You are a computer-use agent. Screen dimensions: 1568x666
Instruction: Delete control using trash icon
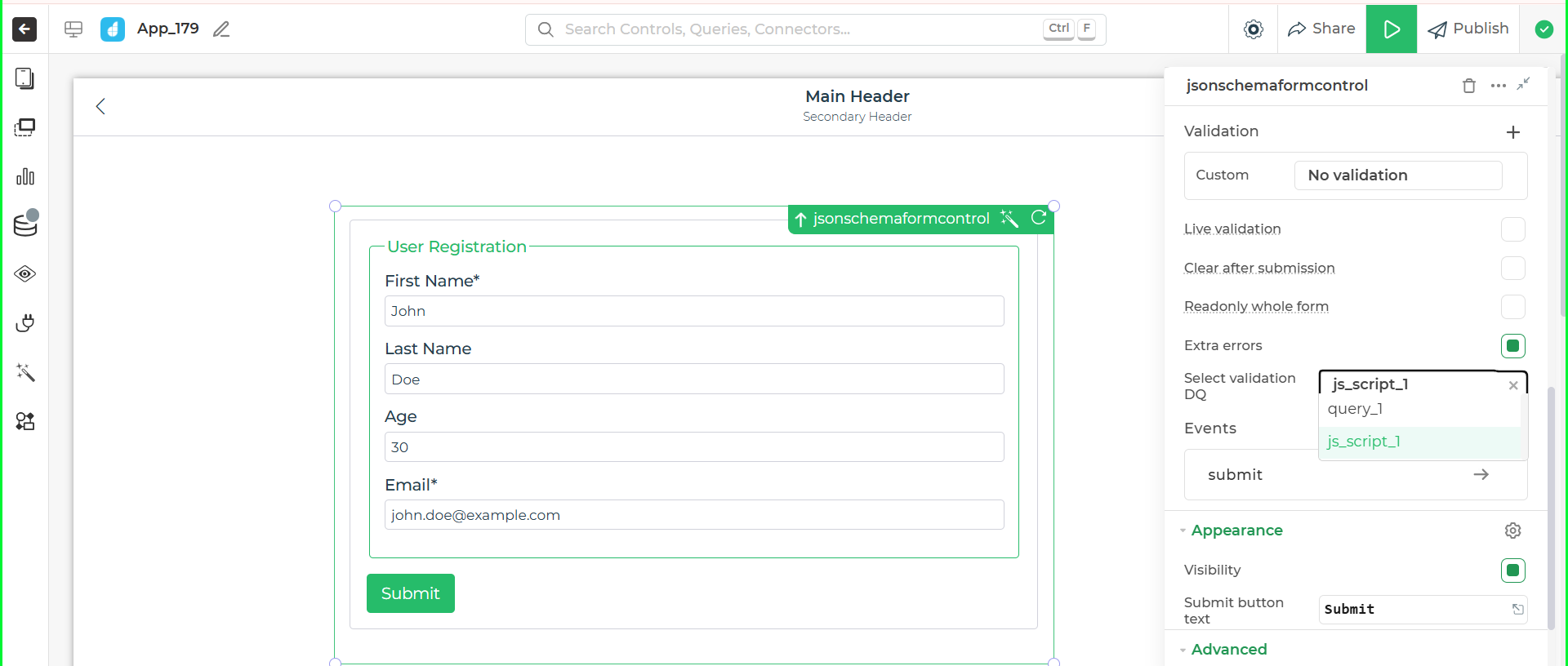point(1468,86)
